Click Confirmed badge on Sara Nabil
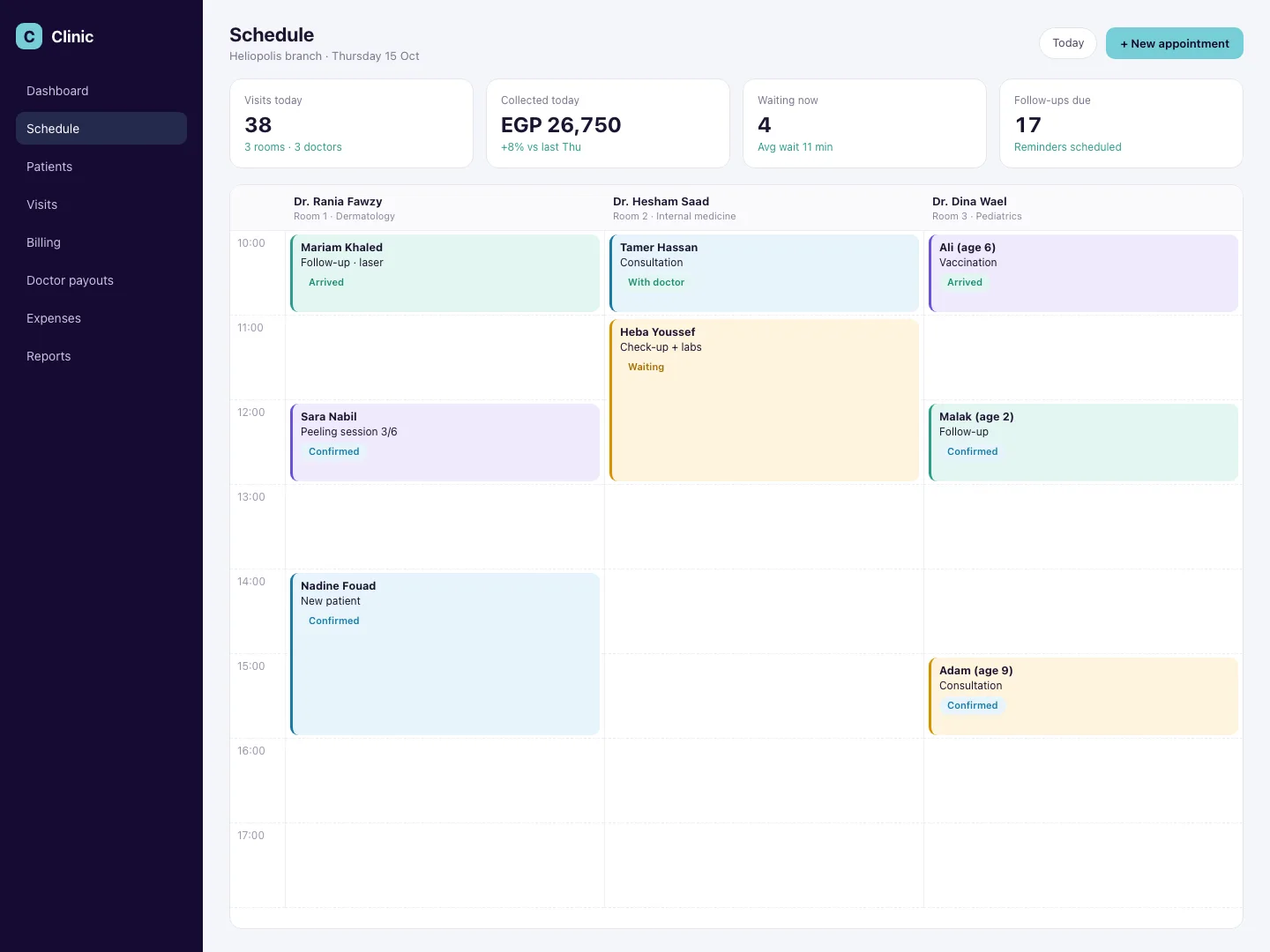 click(x=334, y=452)
